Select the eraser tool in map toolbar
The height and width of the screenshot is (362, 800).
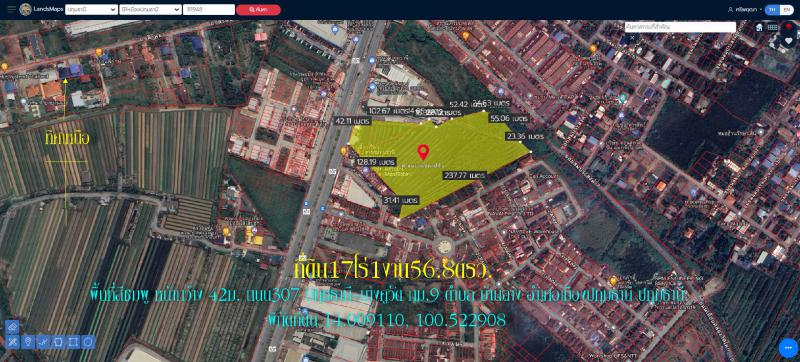pos(13,342)
